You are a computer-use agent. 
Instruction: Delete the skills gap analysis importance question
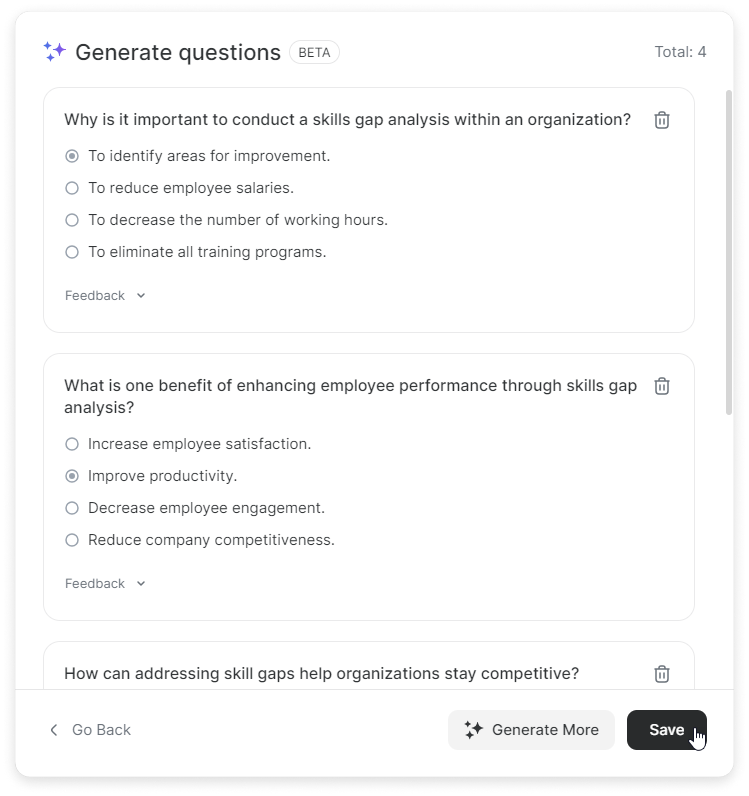[x=662, y=120]
